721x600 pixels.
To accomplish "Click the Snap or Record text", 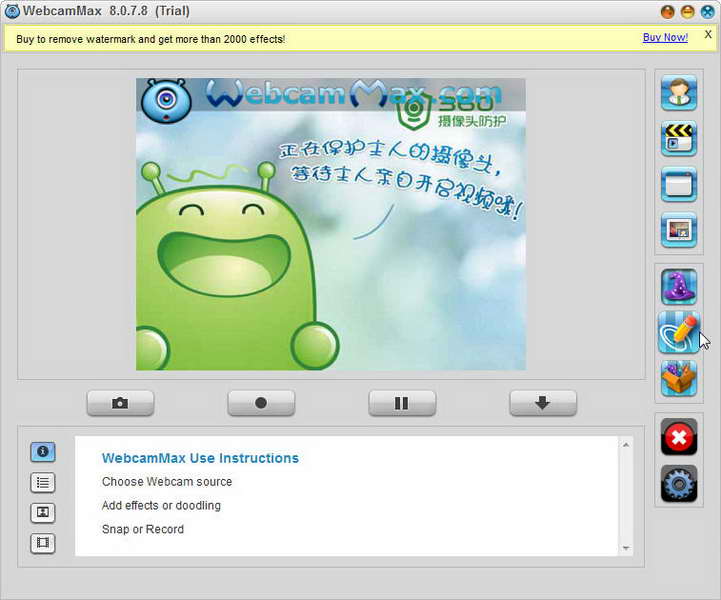I will click(x=143, y=529).
